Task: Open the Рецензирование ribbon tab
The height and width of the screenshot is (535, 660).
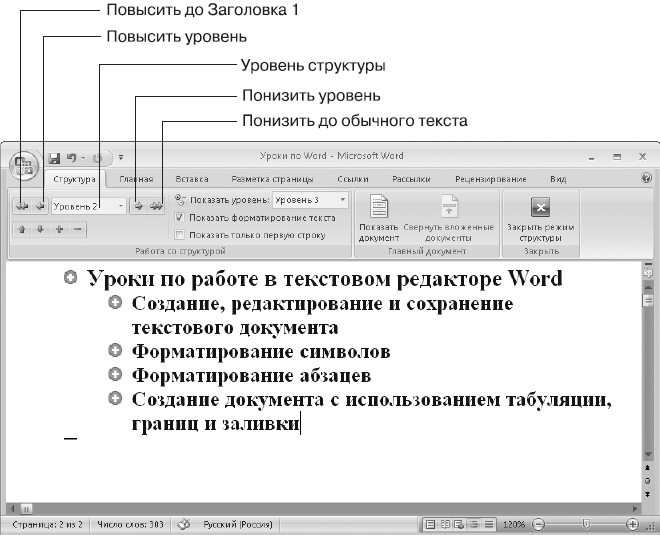Action: click(490, 179)
